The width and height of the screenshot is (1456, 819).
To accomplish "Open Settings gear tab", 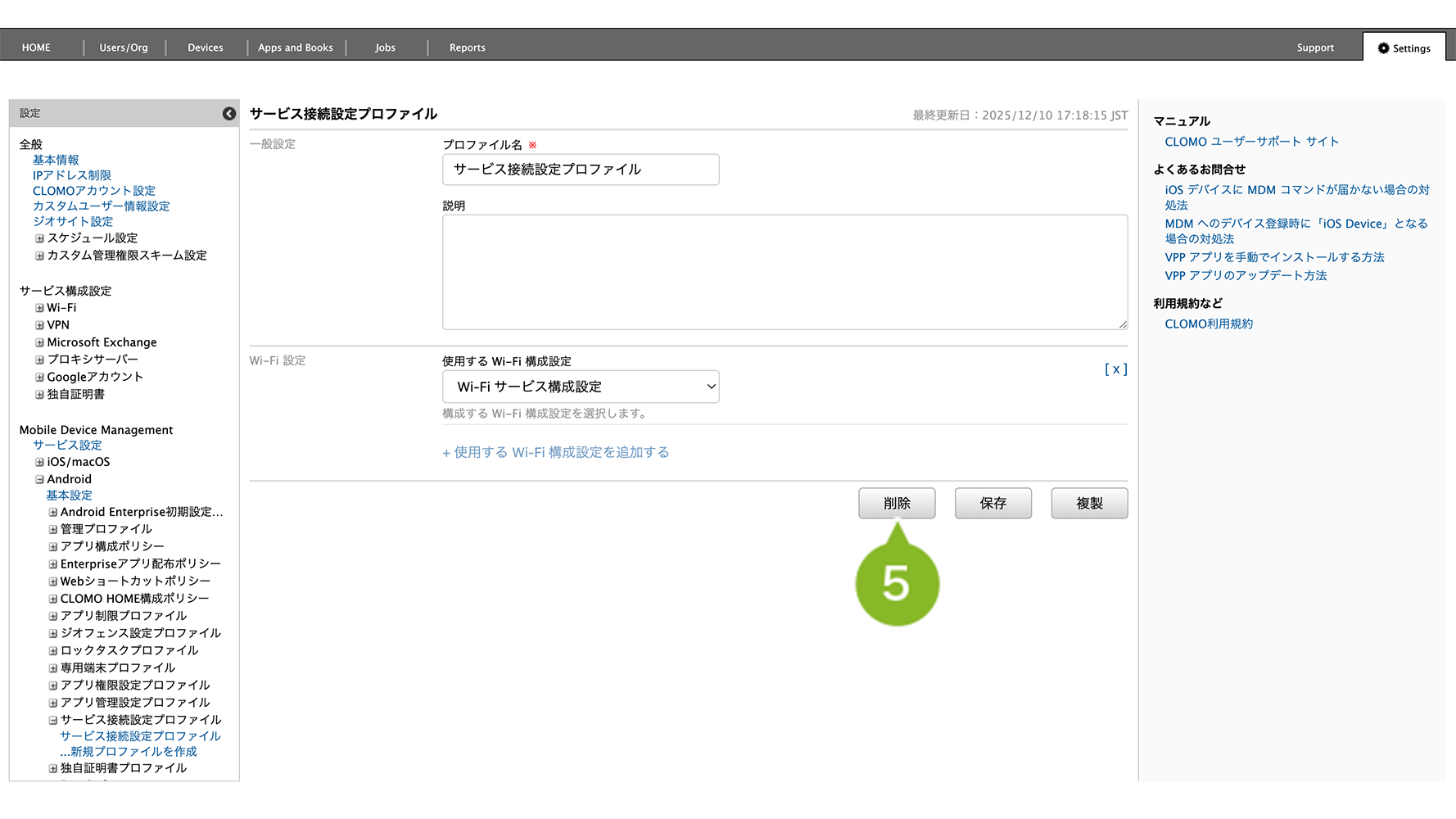I will pos(1404,48).
